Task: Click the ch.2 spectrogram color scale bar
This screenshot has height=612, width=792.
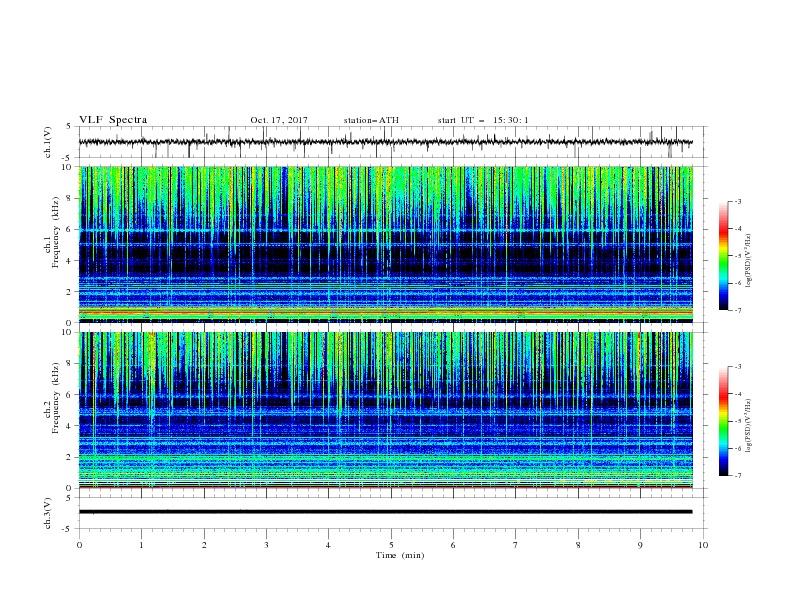Action: 723,421
